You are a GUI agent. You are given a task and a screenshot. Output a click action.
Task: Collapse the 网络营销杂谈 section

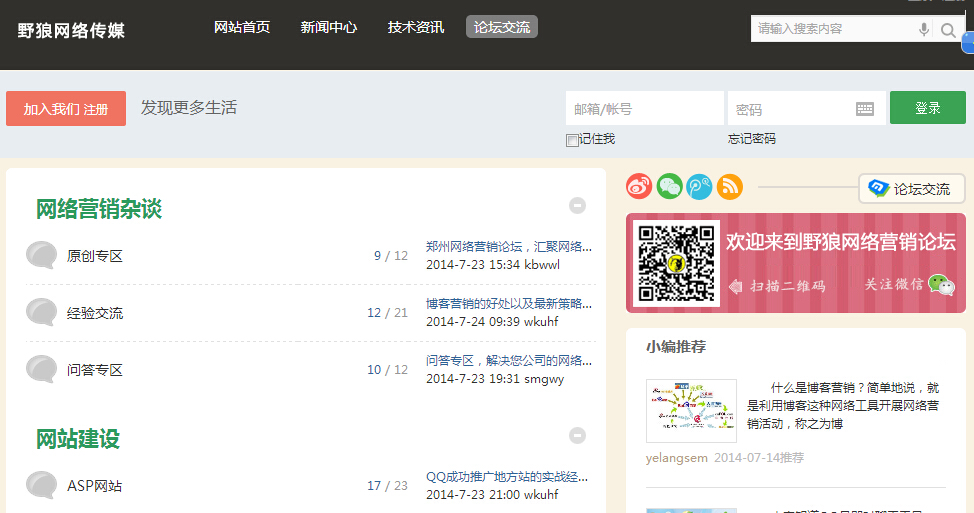pyautogui.click(x=577, y=206)
